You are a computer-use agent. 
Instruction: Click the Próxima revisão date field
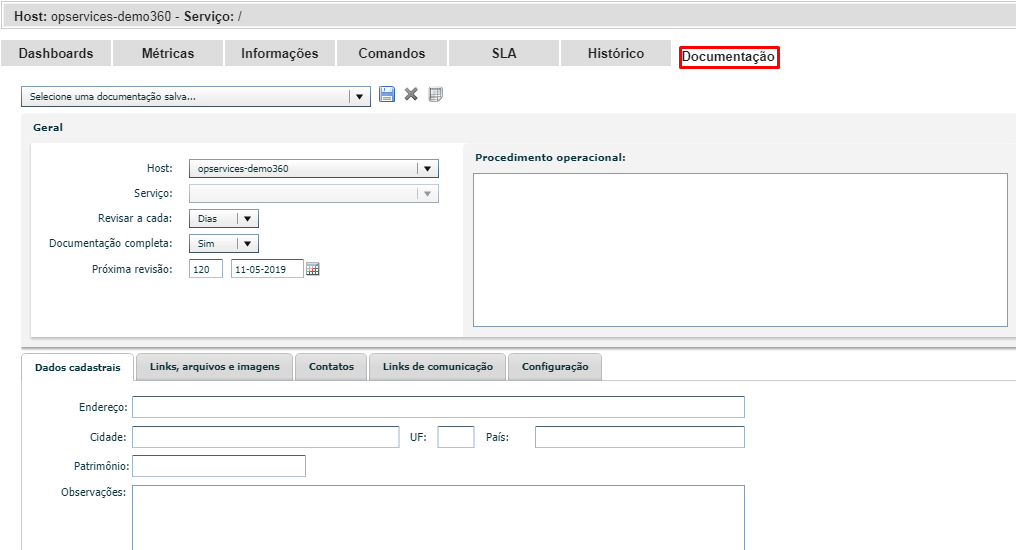266,269
